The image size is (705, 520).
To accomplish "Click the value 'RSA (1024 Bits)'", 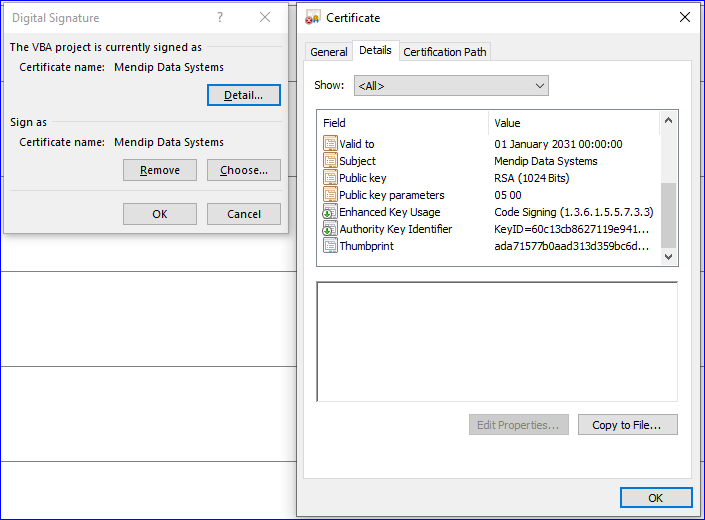I will coord(531,178).
